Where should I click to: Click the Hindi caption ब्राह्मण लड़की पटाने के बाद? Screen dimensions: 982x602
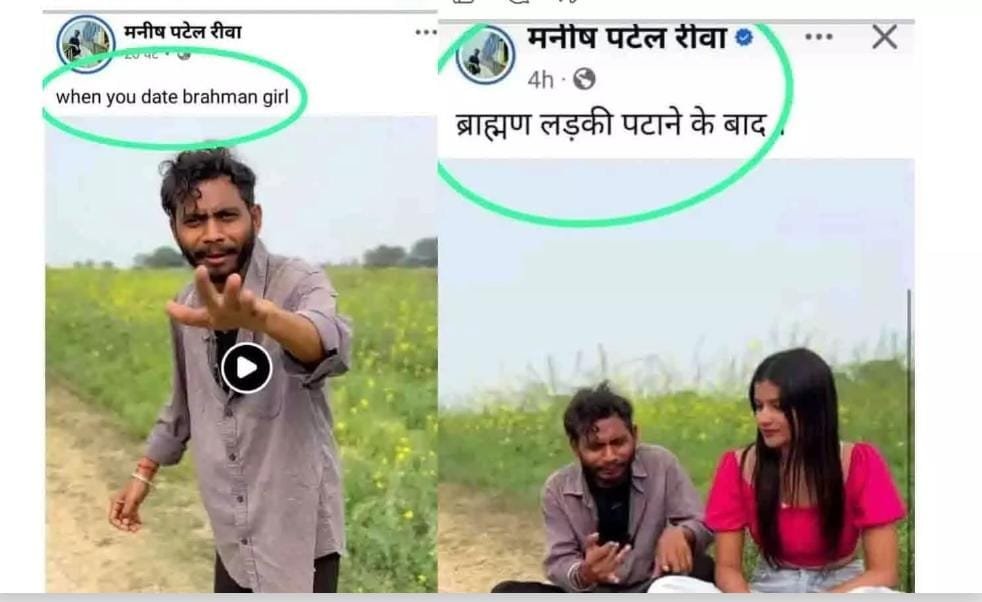click(x=611, y=125)
